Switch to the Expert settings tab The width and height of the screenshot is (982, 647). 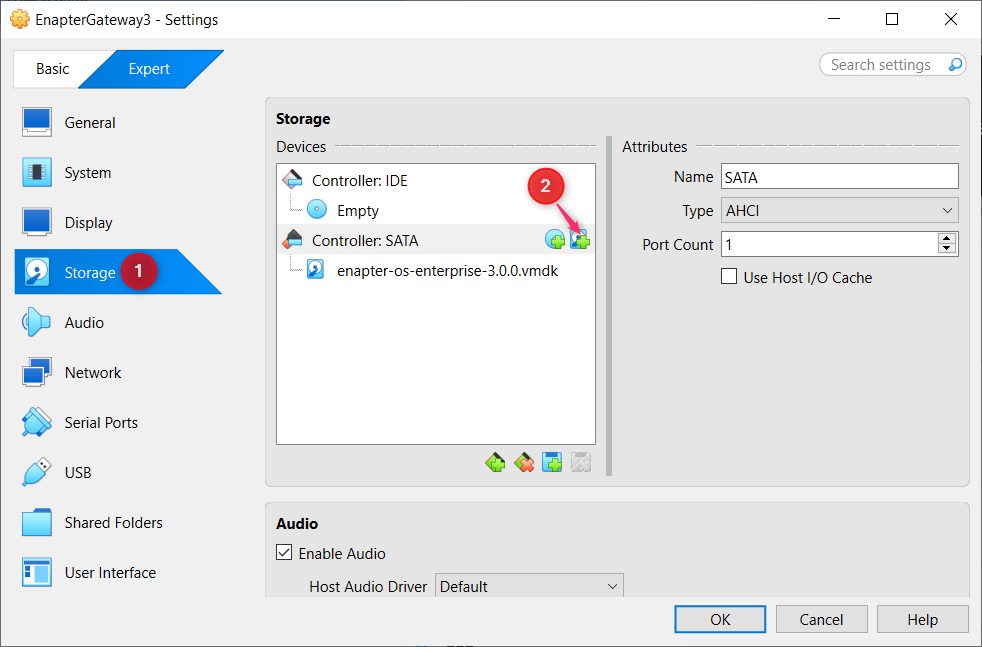coord(149,69)
